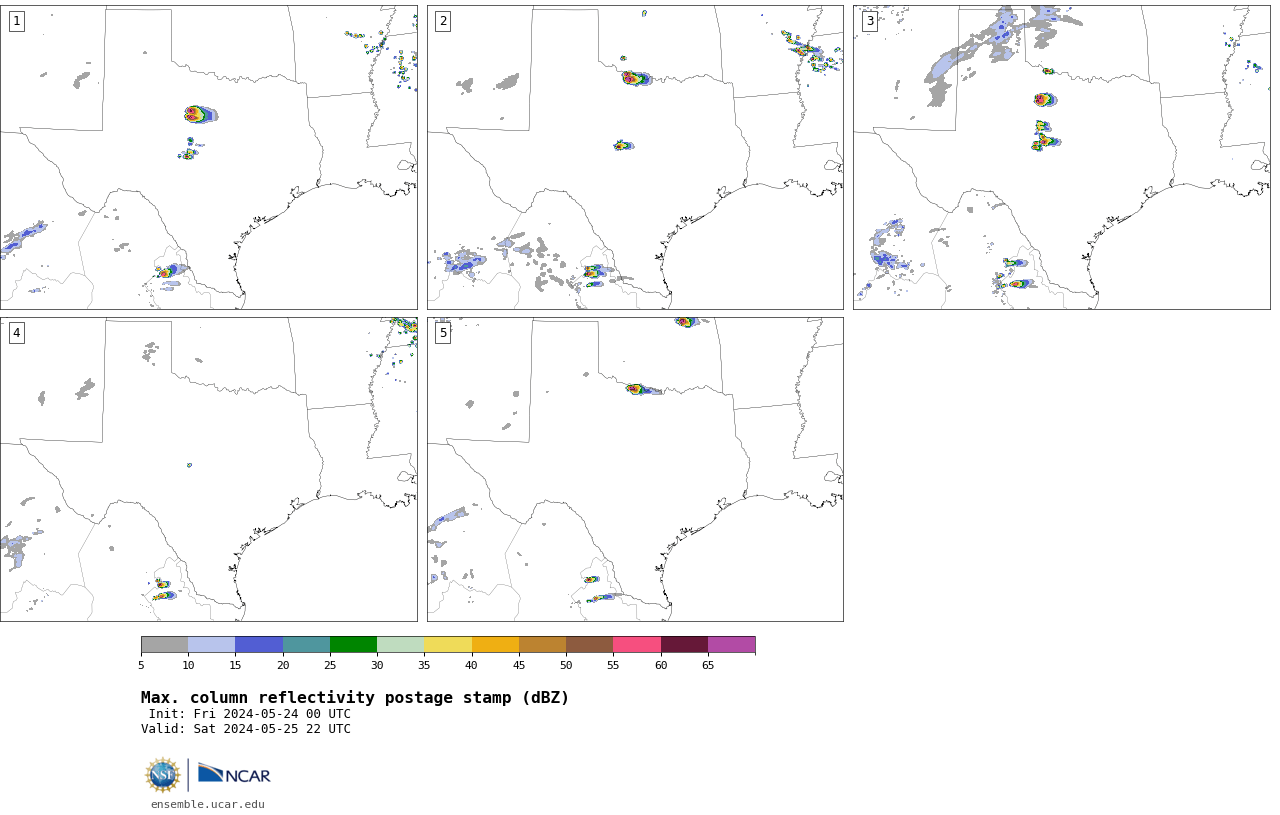1280x815 pixels.
Task: Click the northern storm cell in panel 2
Action: (x=636, y=78)
